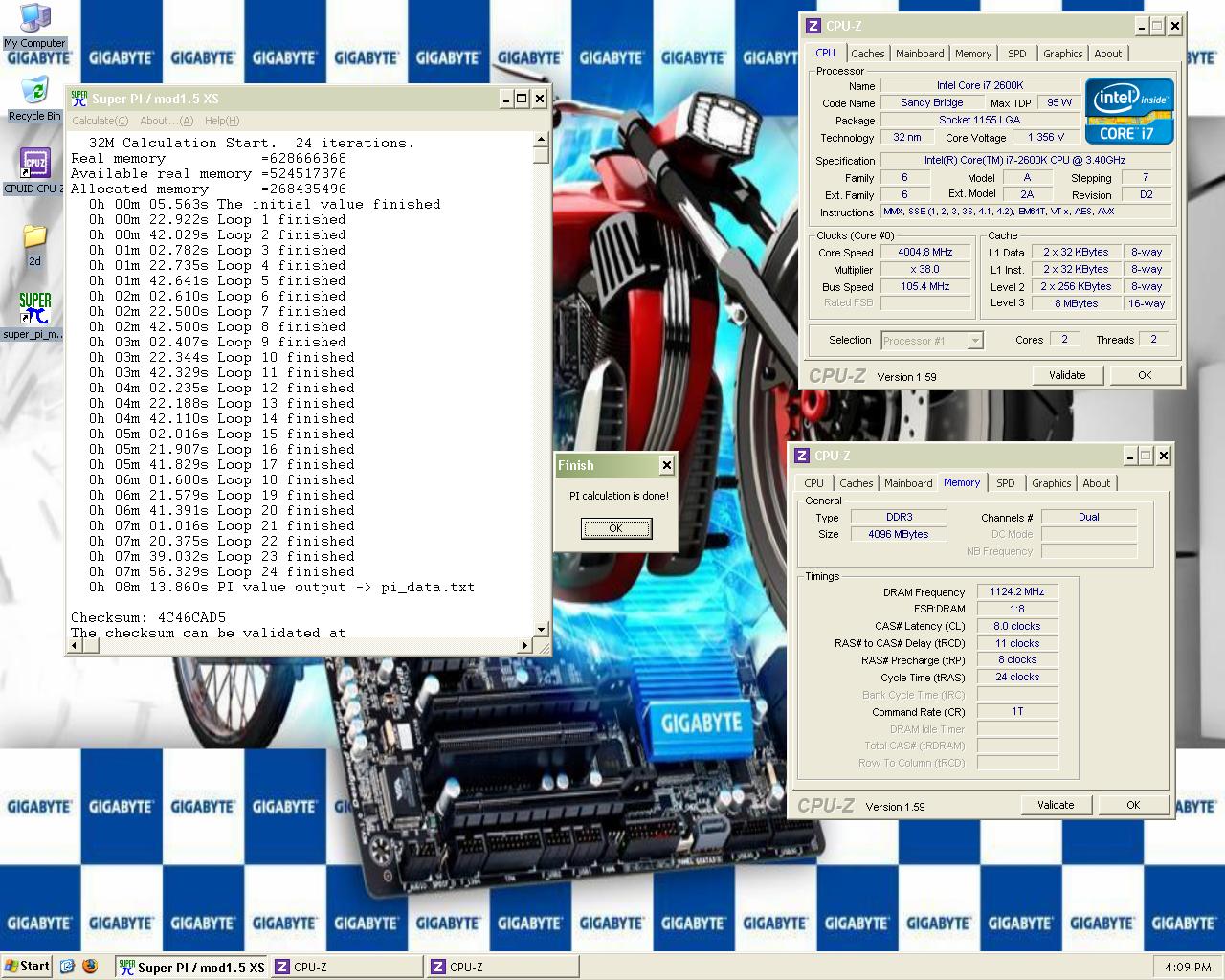Switch to Super PI taskbar button
The height and width of the screenshot is (980, 1225).
point(191,968)
